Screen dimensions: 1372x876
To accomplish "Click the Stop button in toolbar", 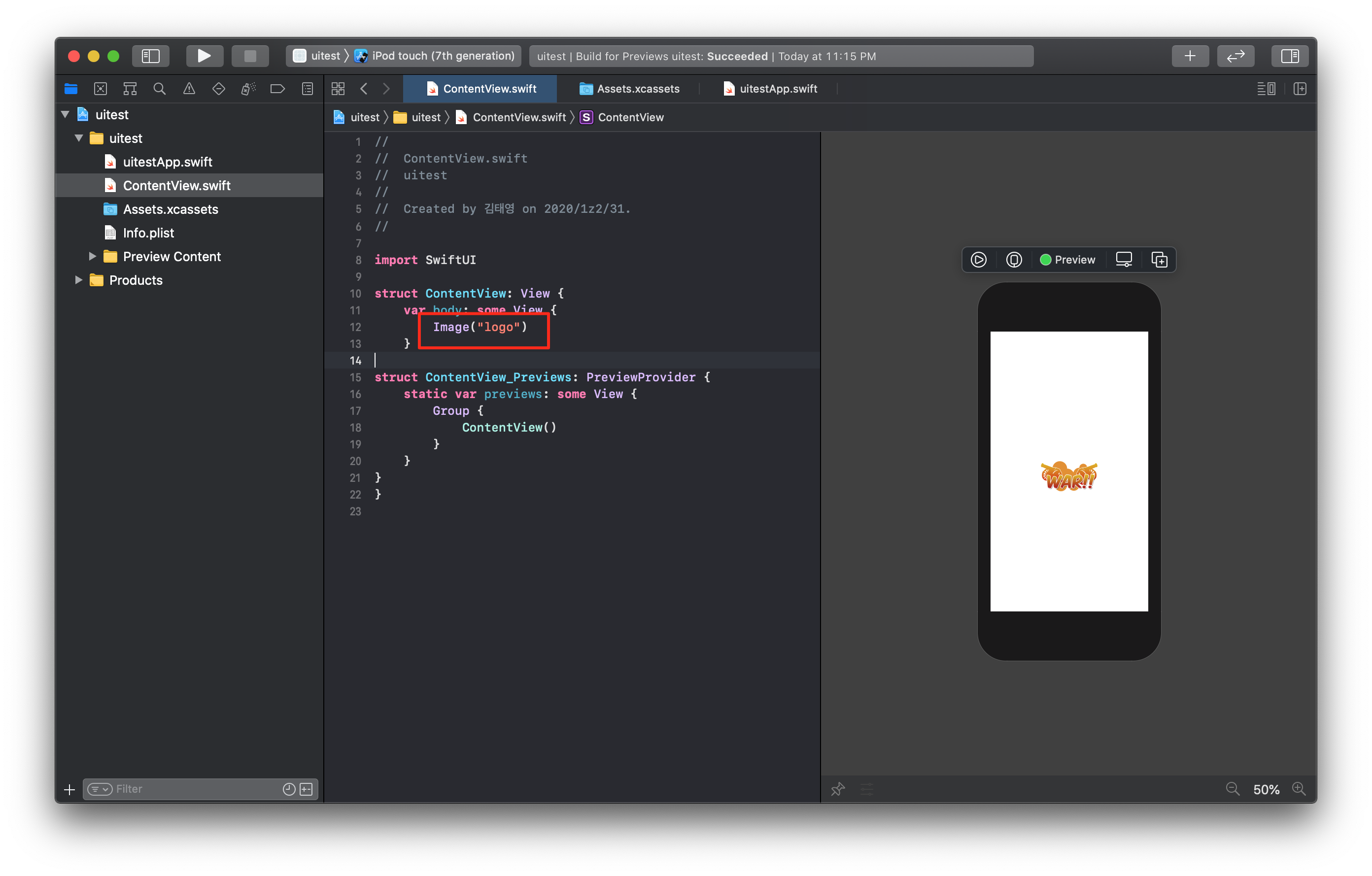I will pyautogui.click(x=249, y=56).
